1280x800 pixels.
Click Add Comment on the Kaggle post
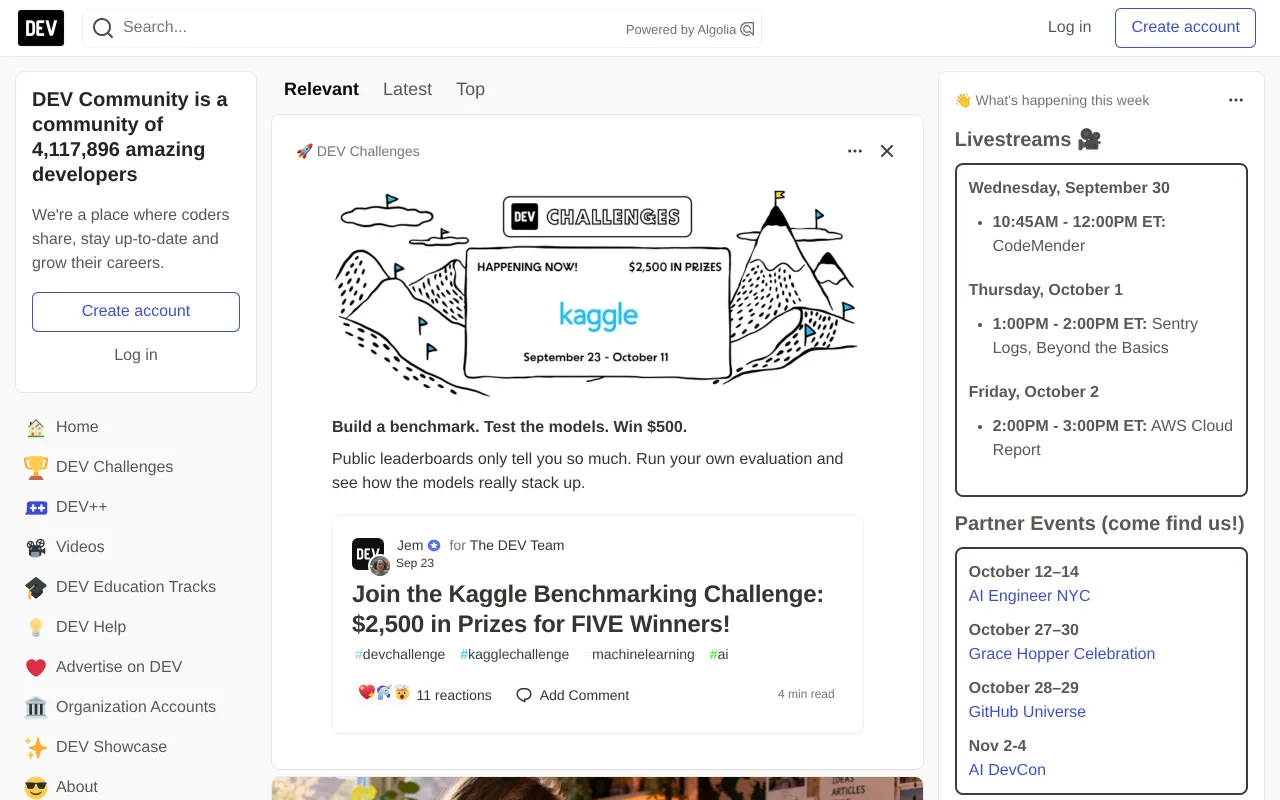click(x=572, y=695)
